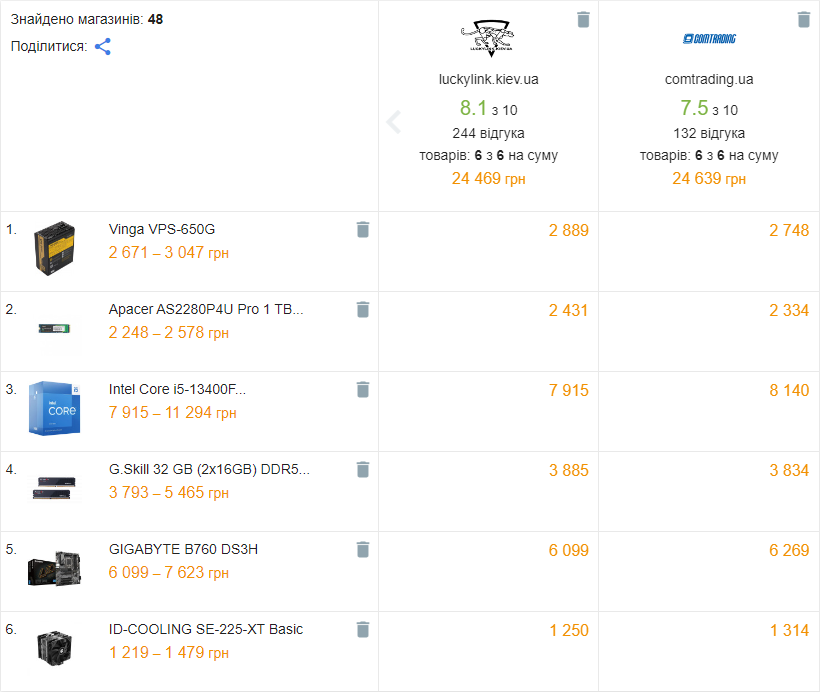
Task: Click total sum 24 639 грн
Action: click(x=709, y=179)
